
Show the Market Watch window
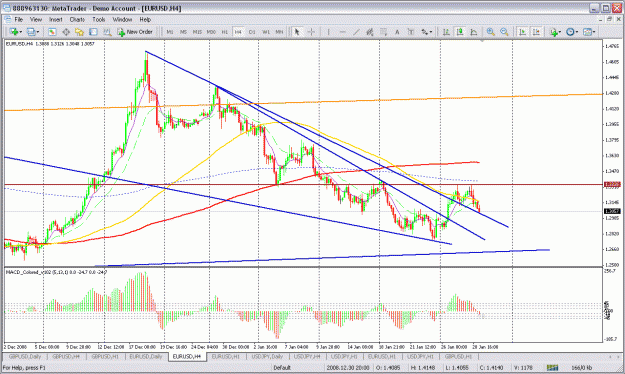pyautogui.click(x=52, y=32)
